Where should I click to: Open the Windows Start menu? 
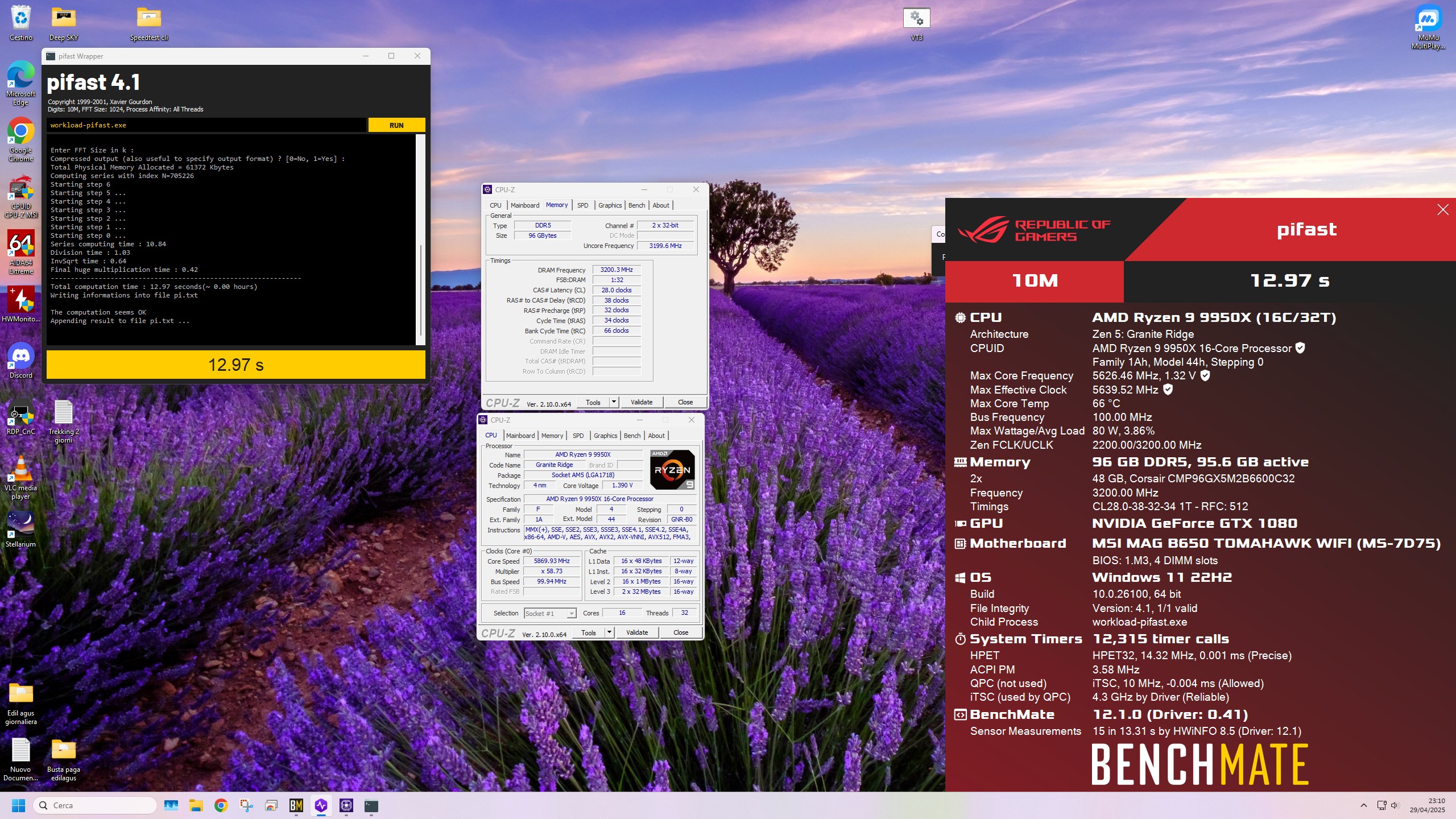click(x=18, y=805)
